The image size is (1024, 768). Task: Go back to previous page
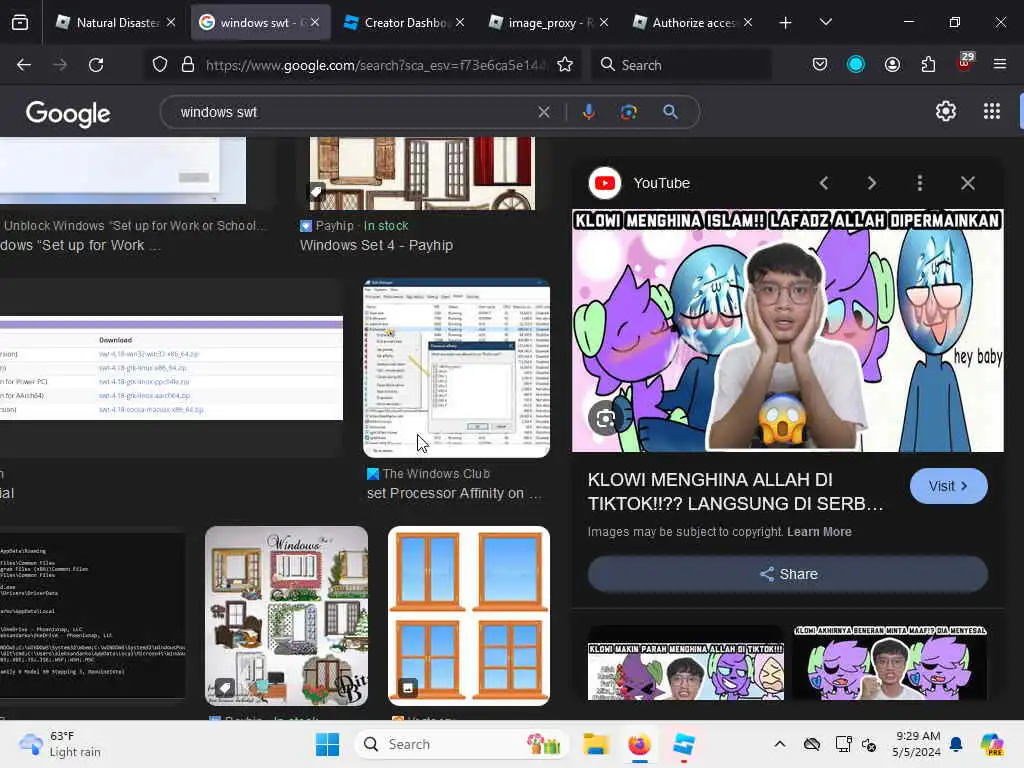click(24, 65)
